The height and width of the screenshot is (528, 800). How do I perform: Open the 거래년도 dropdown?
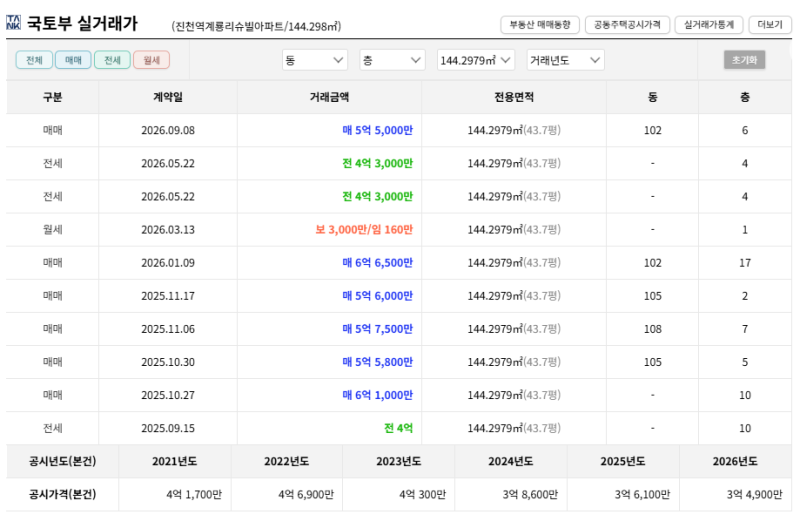tap(565, 60)
